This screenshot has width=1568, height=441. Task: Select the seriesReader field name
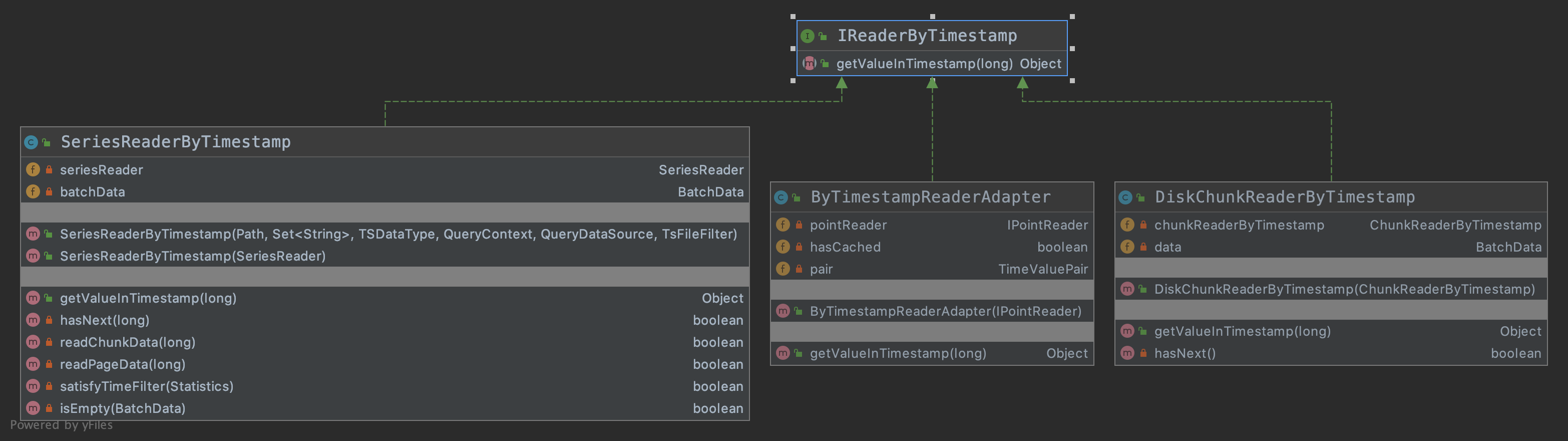coord(102,170)
